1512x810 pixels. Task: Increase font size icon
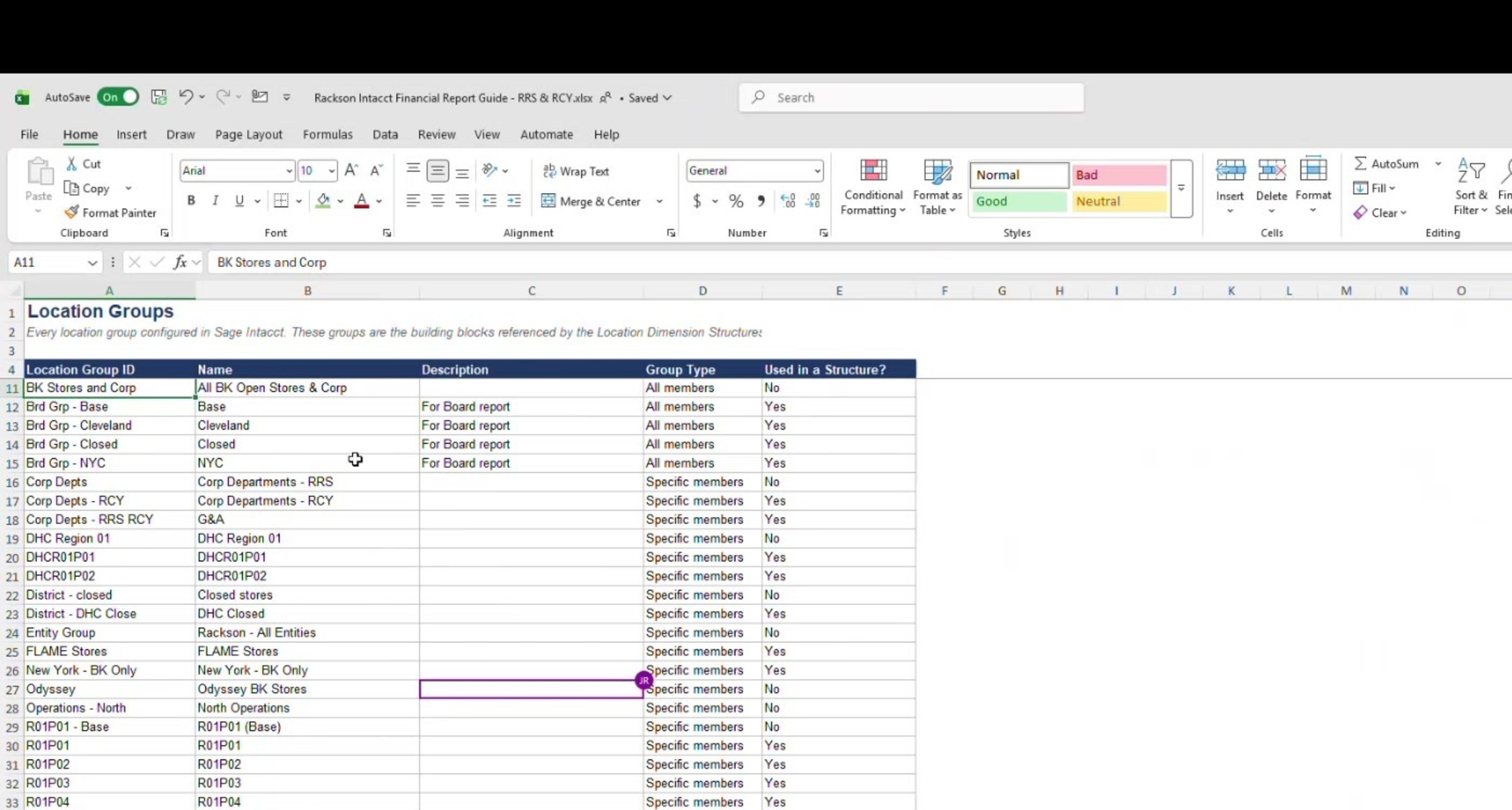tap(351, 171)
